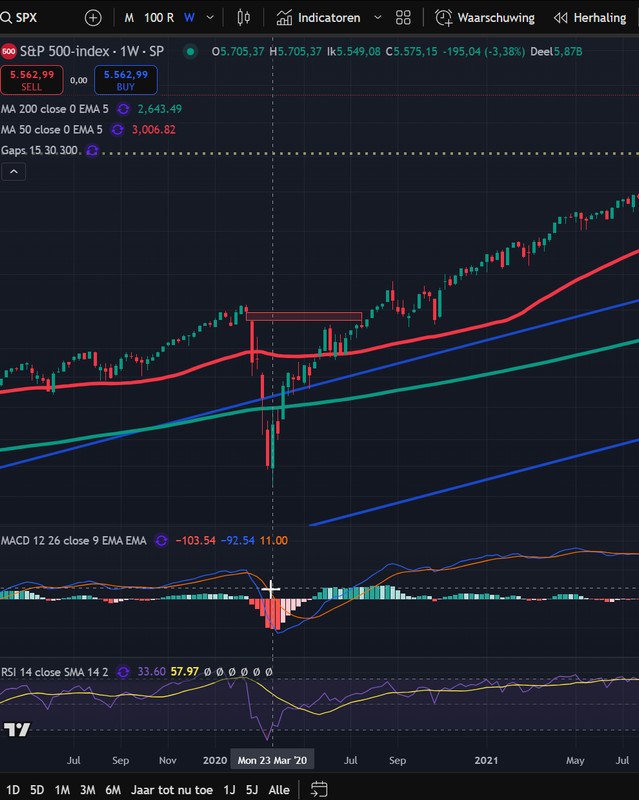Click the Gaps indicator refresh icon
639x800 pixels.
[92, 151]
